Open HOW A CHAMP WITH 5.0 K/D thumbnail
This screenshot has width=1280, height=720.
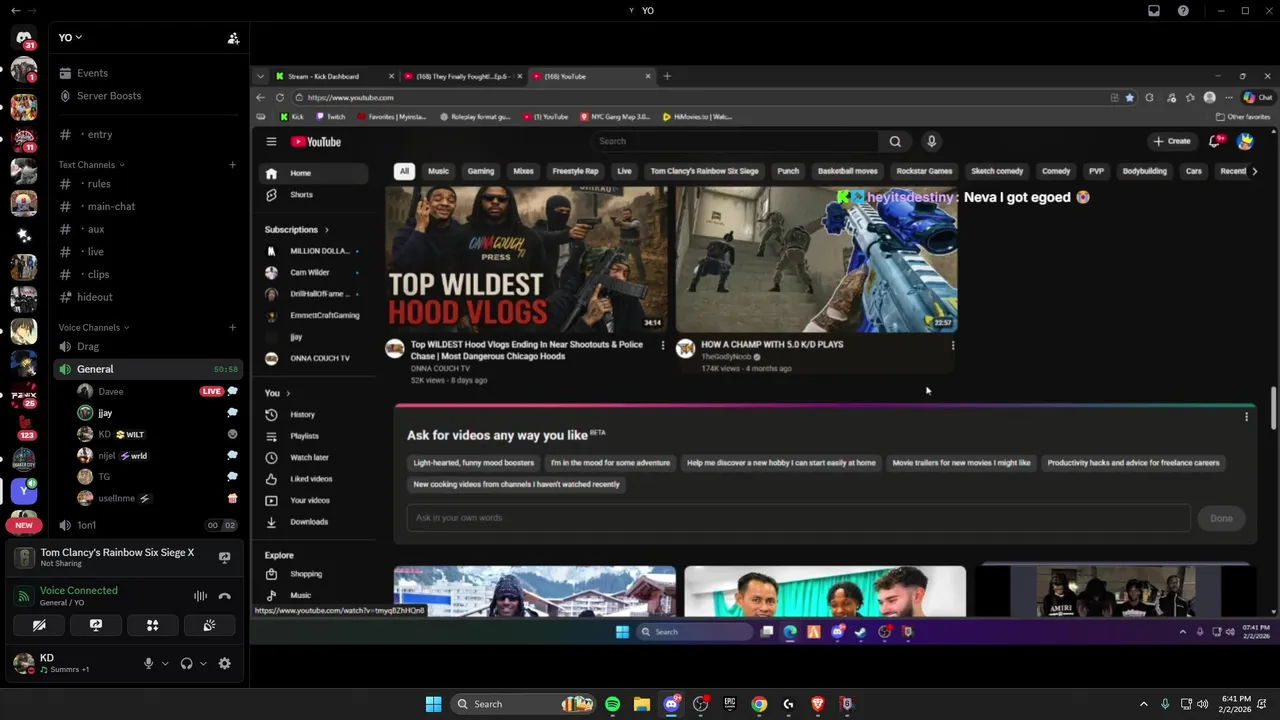[x=816, y=259]
